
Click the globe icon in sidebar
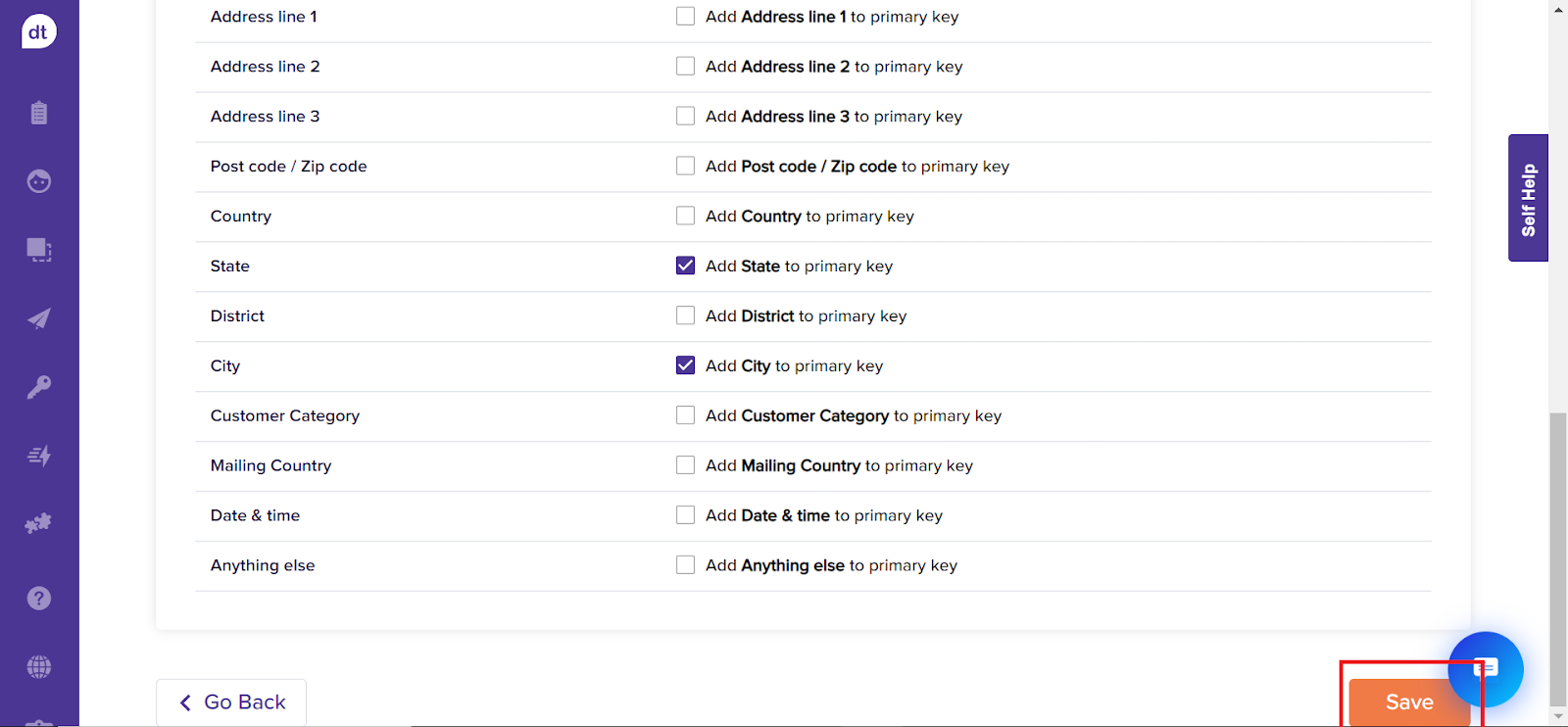point(38,667)
